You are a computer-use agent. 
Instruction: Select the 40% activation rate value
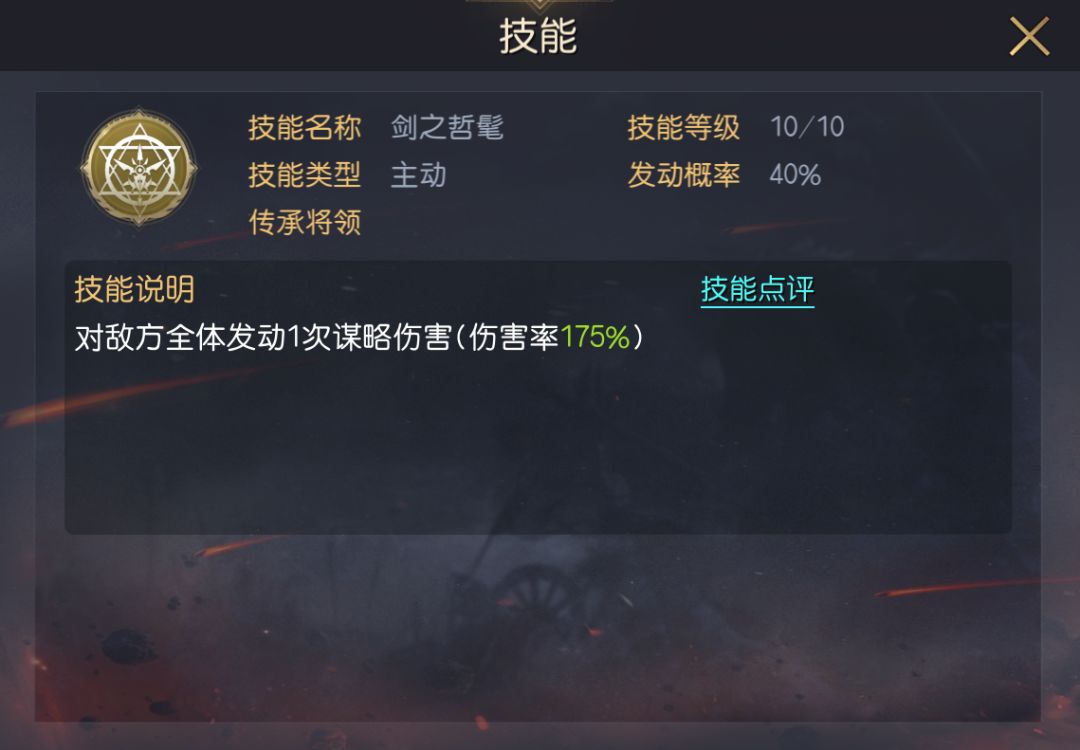point(795,175)
